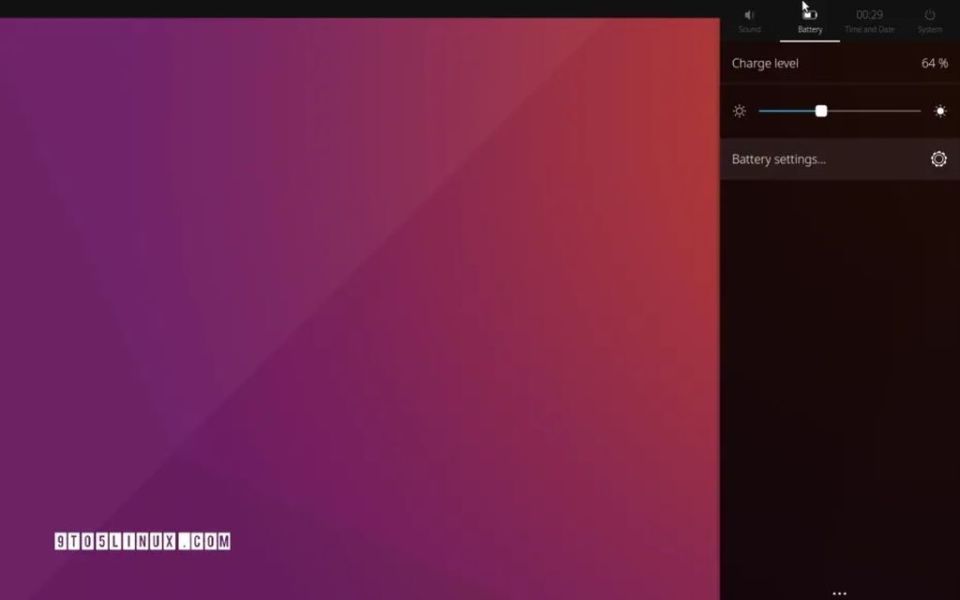The height and width of the screenshot is (600, 960).
Task: Click the Charge level label
Action: click(x=765, y=64)
